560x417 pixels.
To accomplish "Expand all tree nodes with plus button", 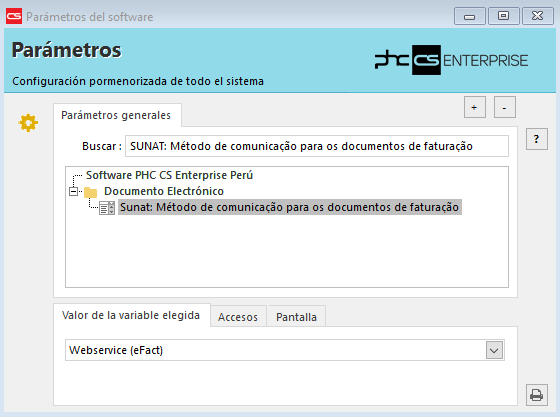I will point(475,107).
